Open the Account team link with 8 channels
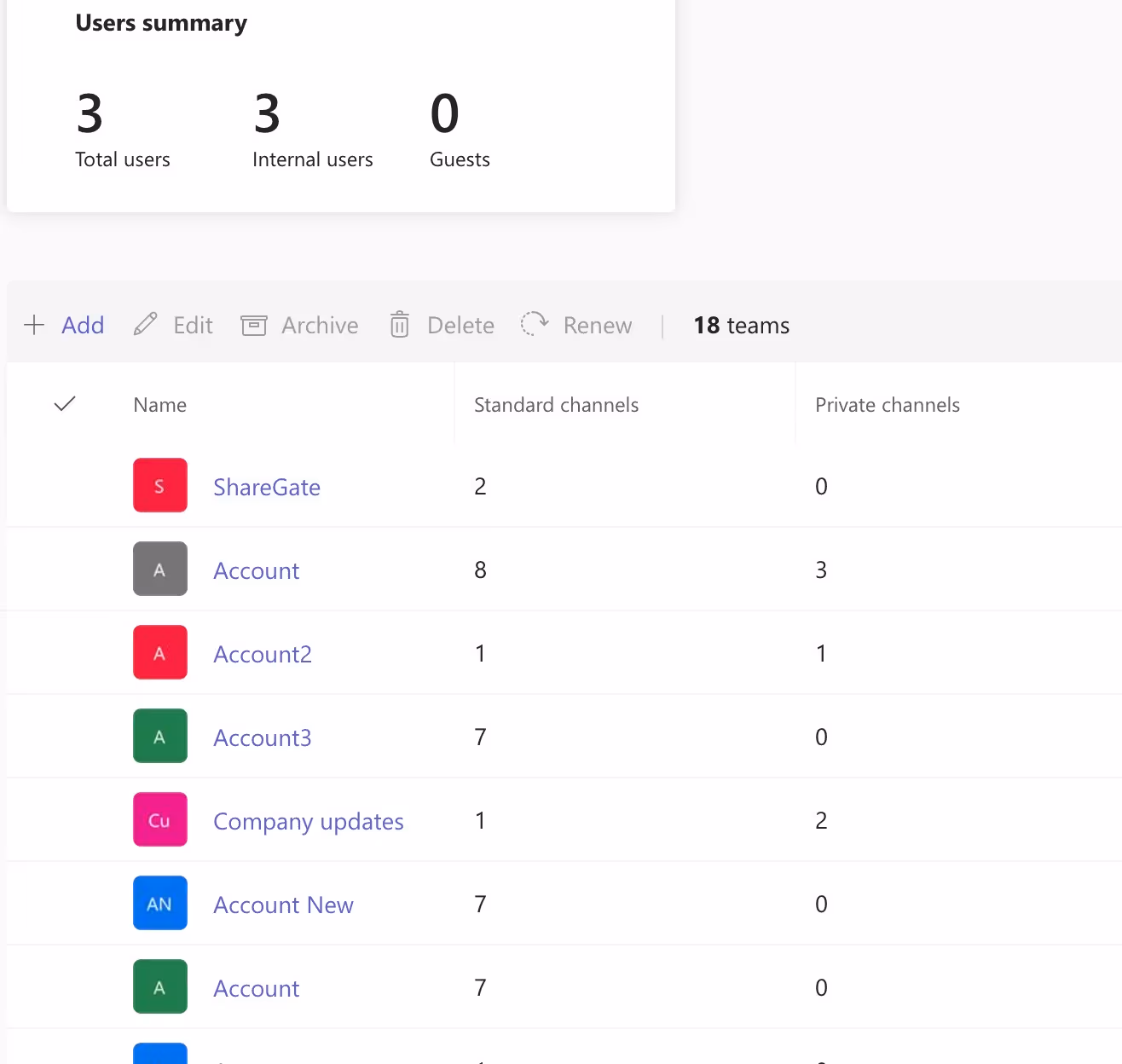 coord(256,570)
